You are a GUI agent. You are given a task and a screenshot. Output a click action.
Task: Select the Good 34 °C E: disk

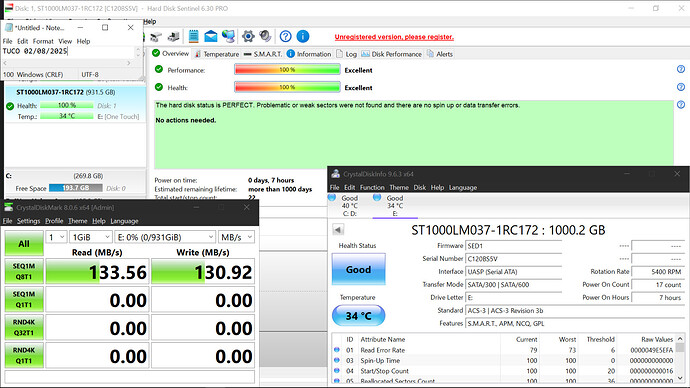click(x=395, y=205)
